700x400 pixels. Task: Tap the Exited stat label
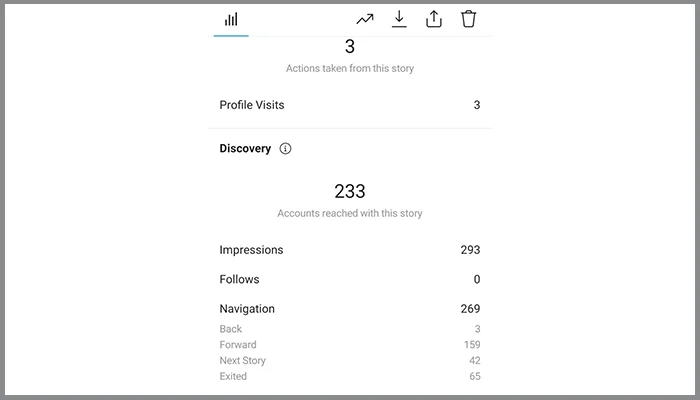click(x=233, y=377)
